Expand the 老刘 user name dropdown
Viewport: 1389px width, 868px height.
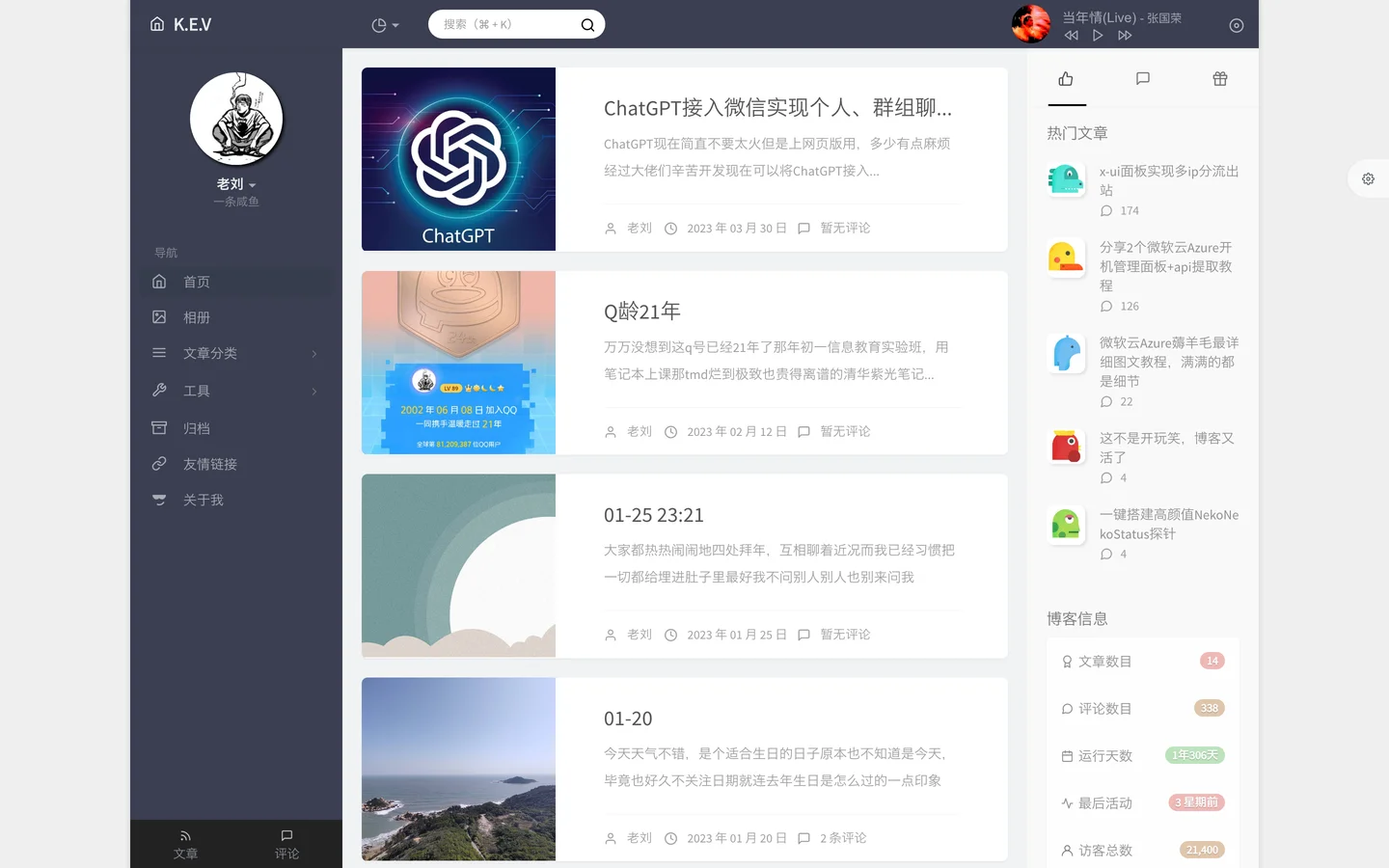[236, 184]
